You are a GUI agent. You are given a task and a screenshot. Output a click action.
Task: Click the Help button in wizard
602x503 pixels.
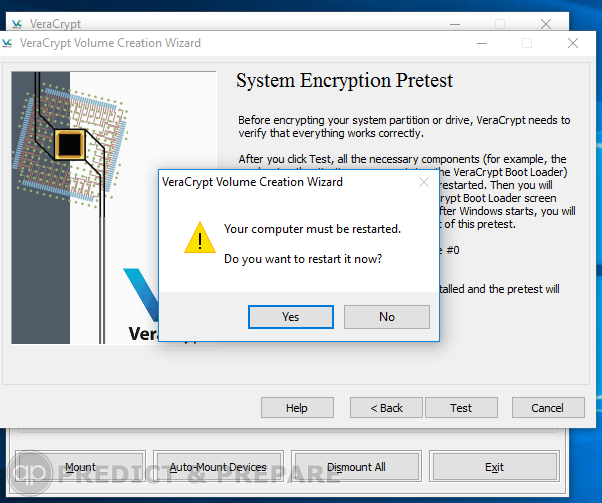click(297, 407)
